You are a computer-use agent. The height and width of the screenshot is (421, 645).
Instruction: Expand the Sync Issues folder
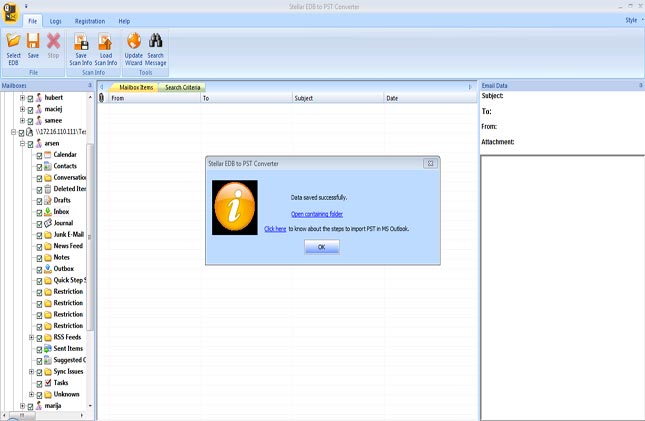(x=31, y=371)
